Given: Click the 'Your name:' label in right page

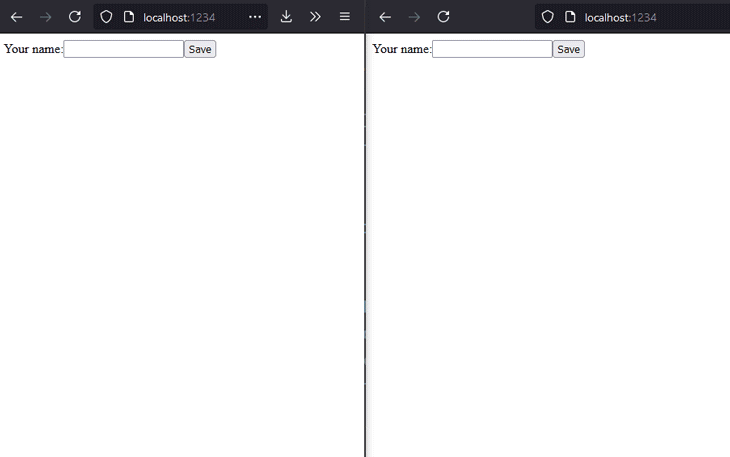Looking at the screenshot, I should (x=402, y=49).
